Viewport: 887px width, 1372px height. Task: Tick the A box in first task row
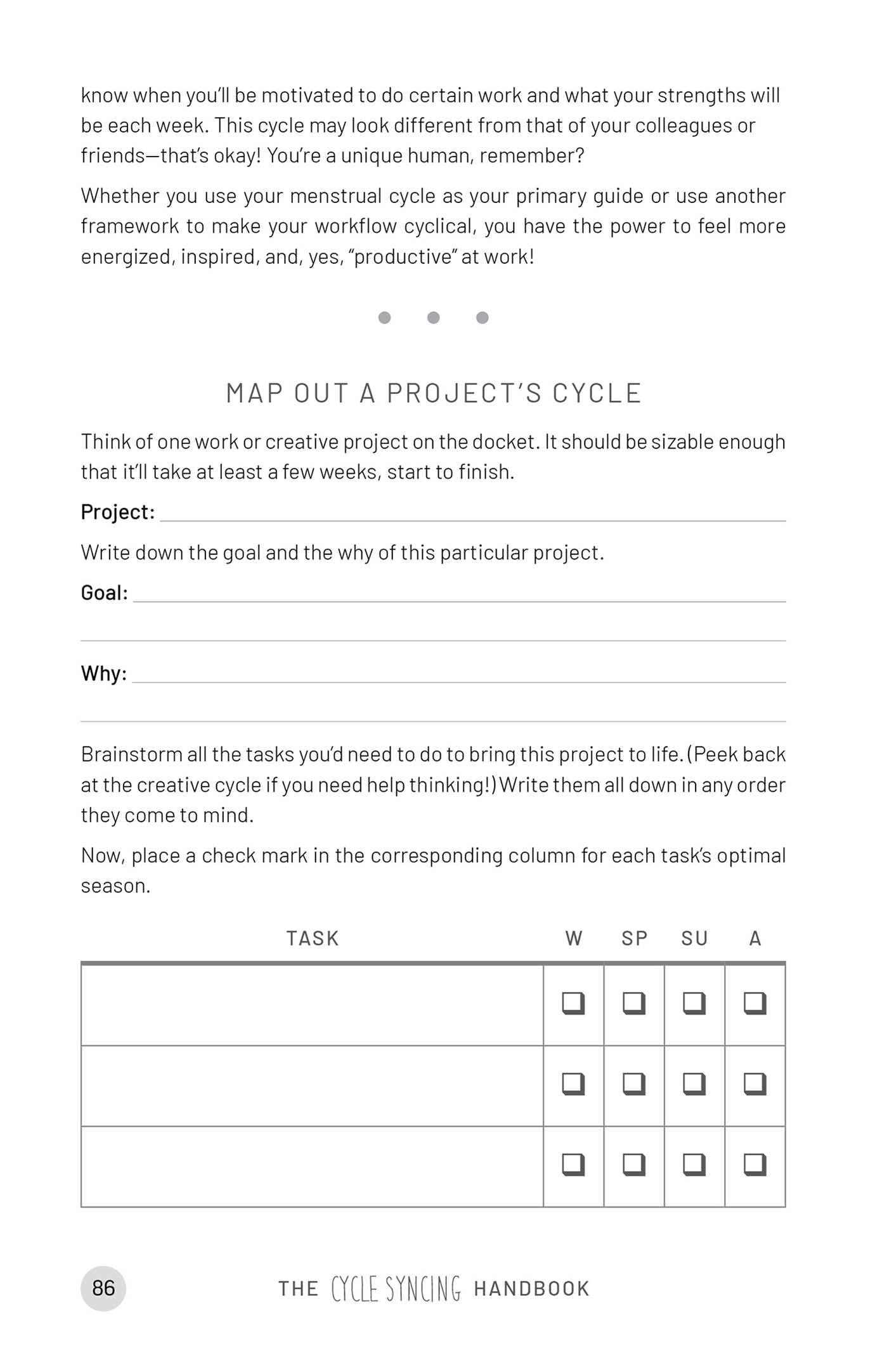(x=754, y=1003)
